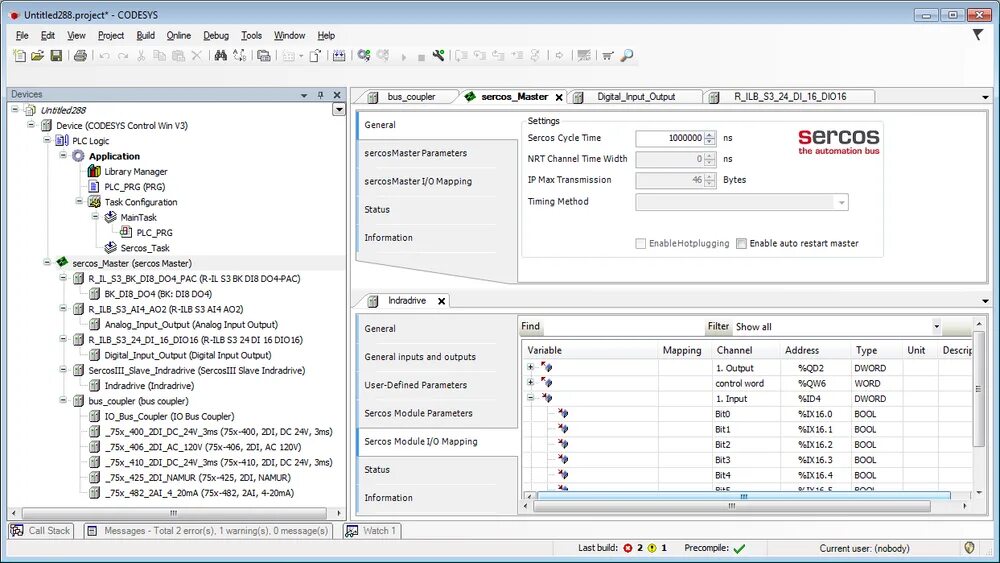
Task: Click the shopping cart store icon
Action: coord(608,56)
